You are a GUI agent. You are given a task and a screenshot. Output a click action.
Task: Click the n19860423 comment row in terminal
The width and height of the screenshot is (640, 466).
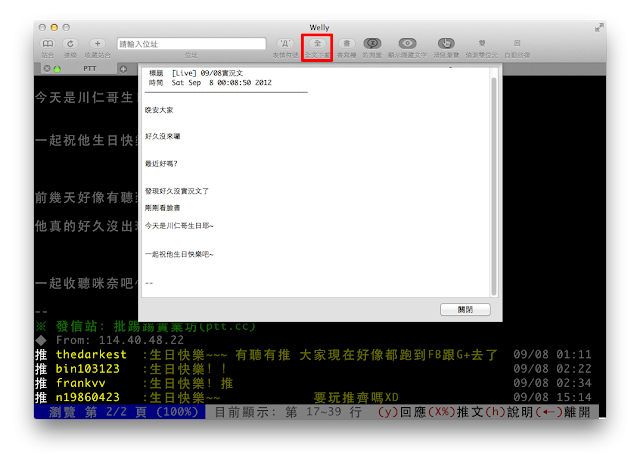(313, 398)
